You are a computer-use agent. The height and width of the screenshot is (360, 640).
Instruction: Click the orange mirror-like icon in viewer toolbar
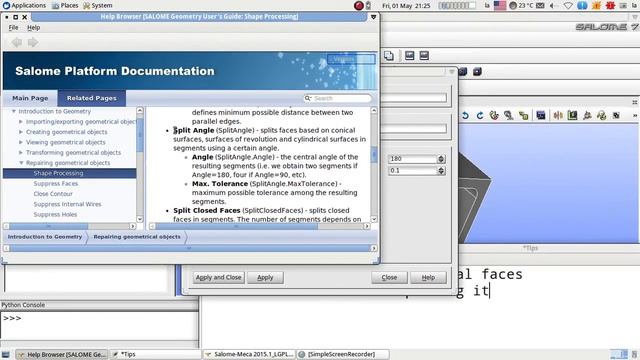(x=558, y=116)
